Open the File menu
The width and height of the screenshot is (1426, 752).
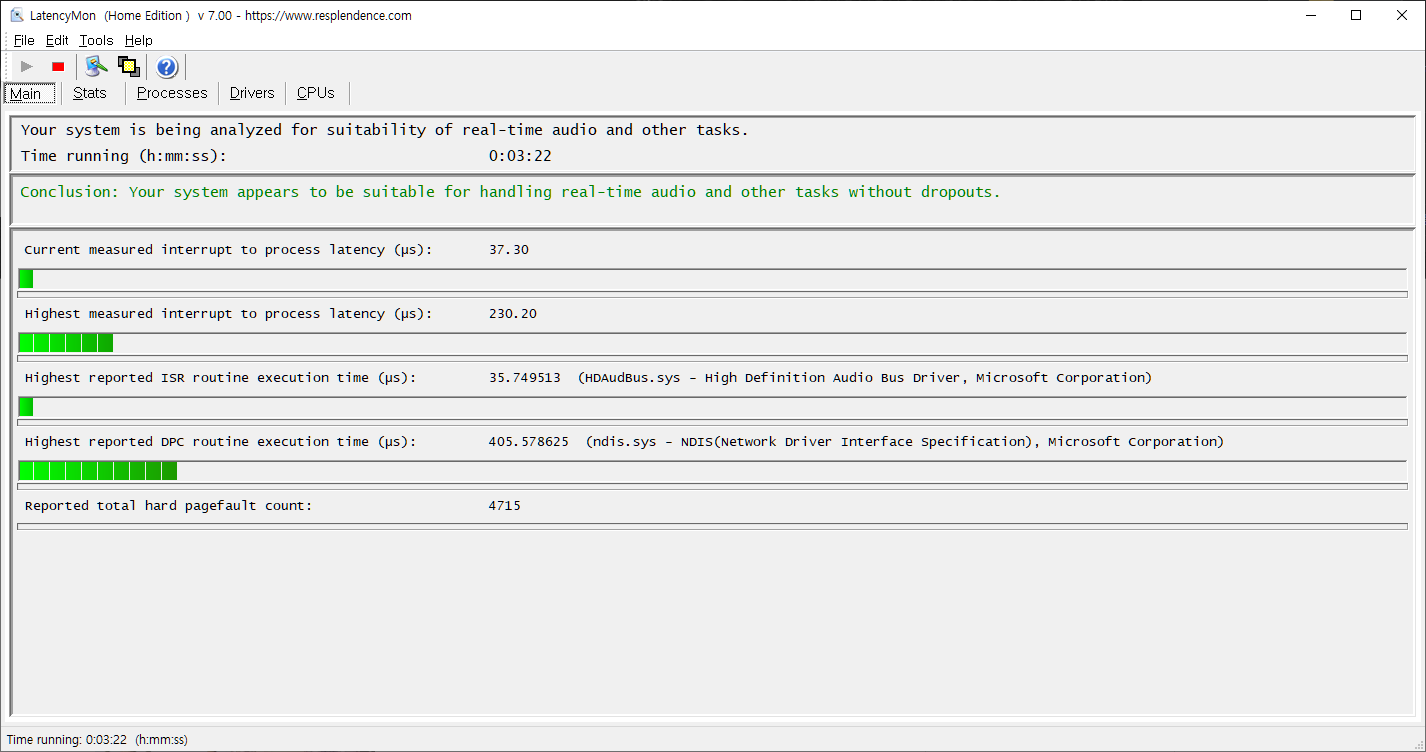(x=24, y=41)
